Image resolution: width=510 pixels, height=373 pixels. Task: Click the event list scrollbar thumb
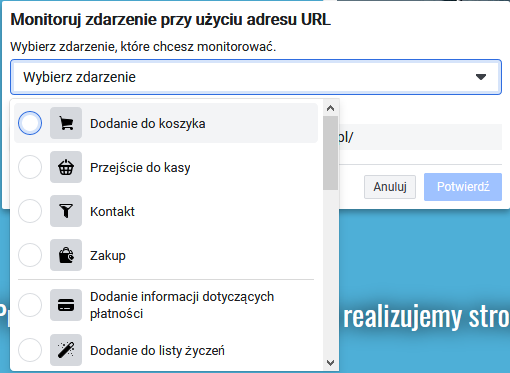pyautogui.click(x=330, y=153)
